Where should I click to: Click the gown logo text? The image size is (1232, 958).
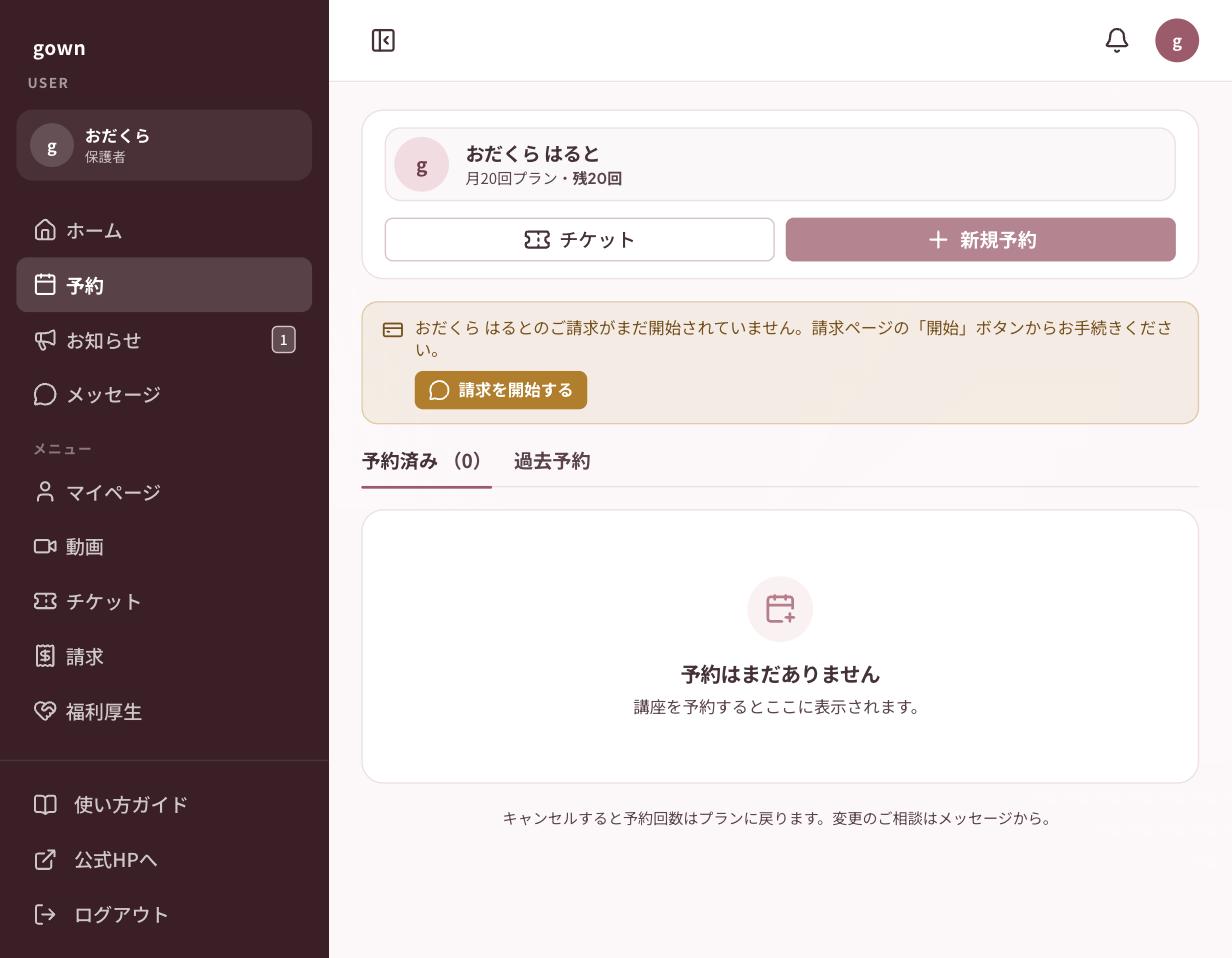click(x=59, y=48)
